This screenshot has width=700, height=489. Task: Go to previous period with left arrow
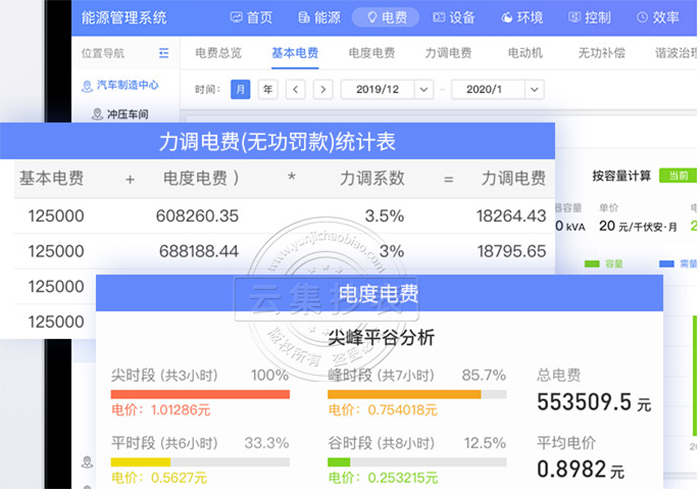tap(295, 89)
